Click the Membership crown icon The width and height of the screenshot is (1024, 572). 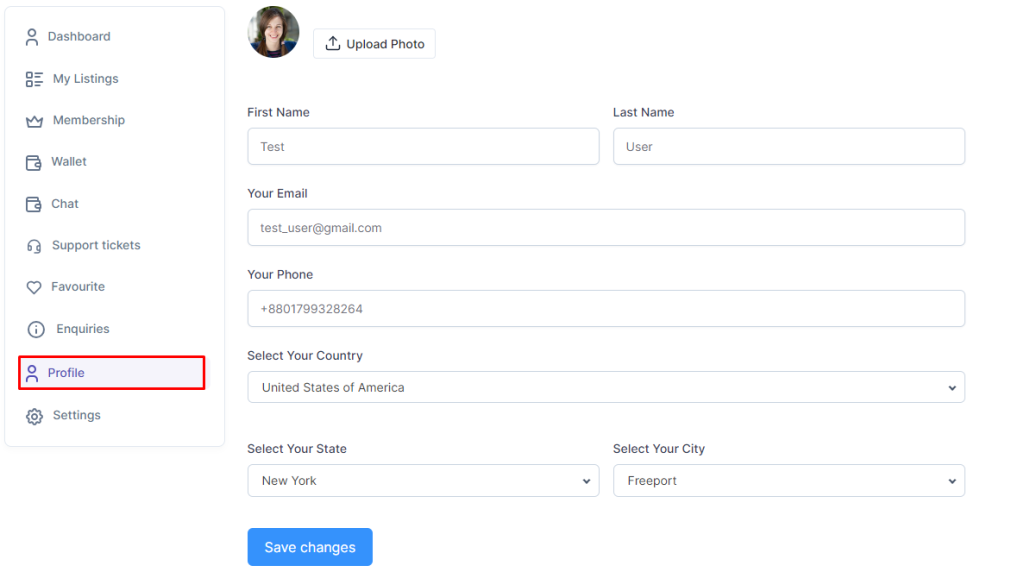(34, 121)
